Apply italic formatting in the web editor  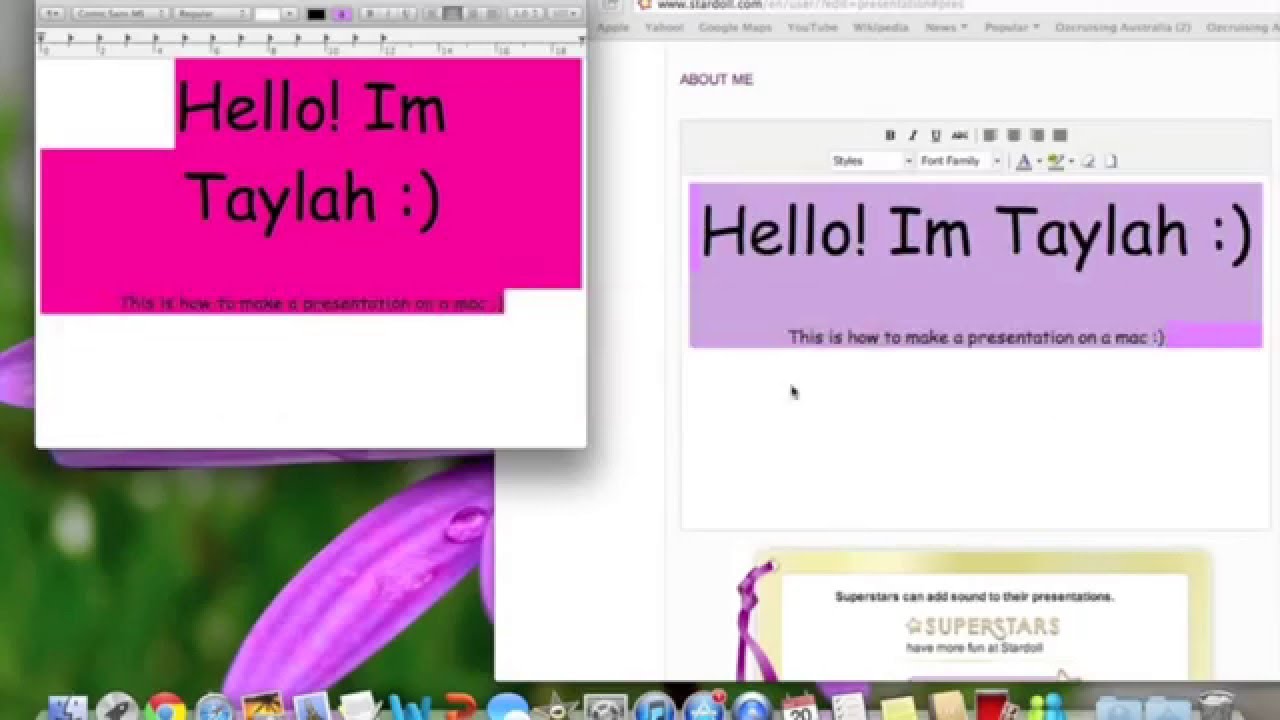[x=912, y=134]
